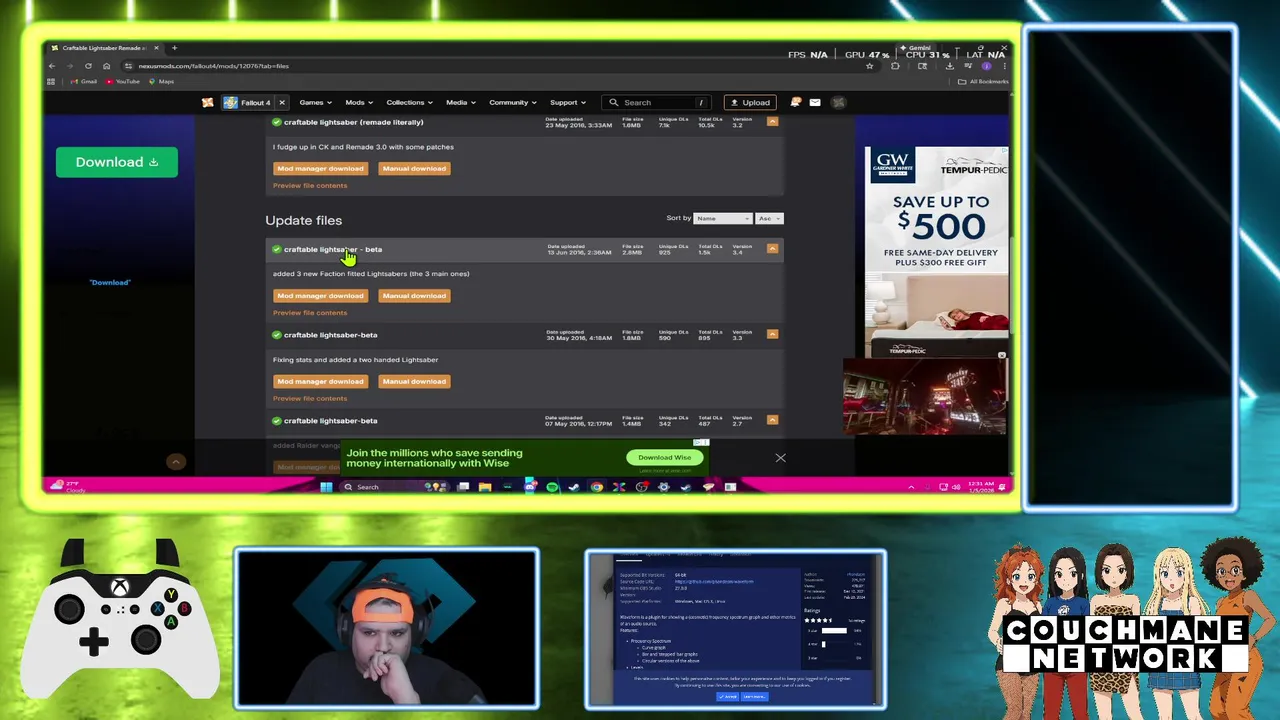Remove the Fallout 4 game filter
1280x720 pixels.
(282, 102)
